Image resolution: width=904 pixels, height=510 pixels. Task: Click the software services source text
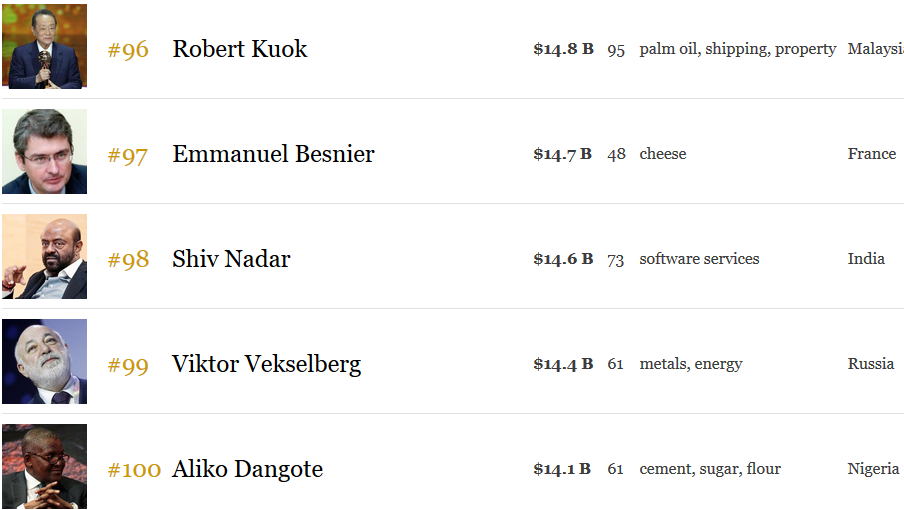tap(699, 259)
